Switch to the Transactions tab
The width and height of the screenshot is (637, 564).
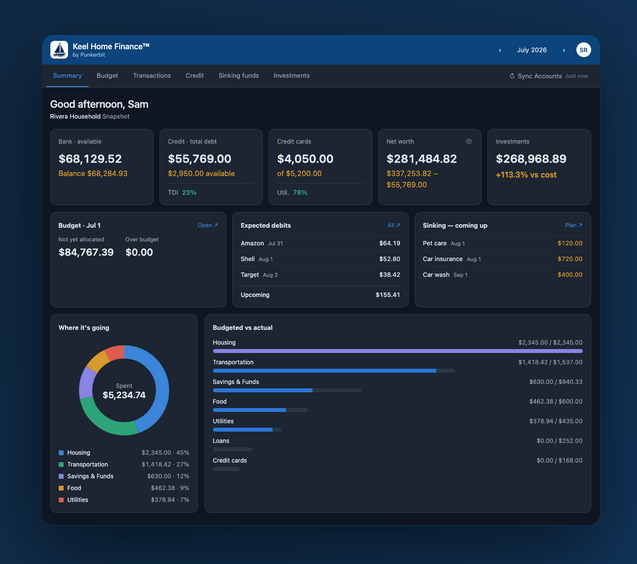coord(152,76)
